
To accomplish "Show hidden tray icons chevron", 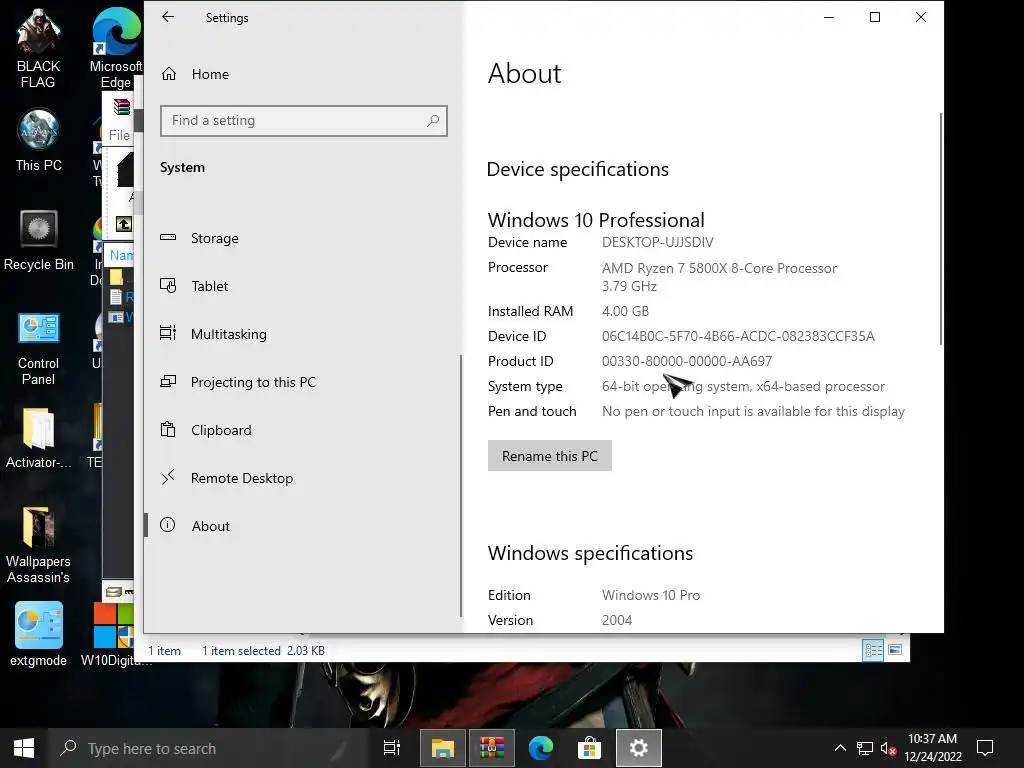I will point(840,748).
